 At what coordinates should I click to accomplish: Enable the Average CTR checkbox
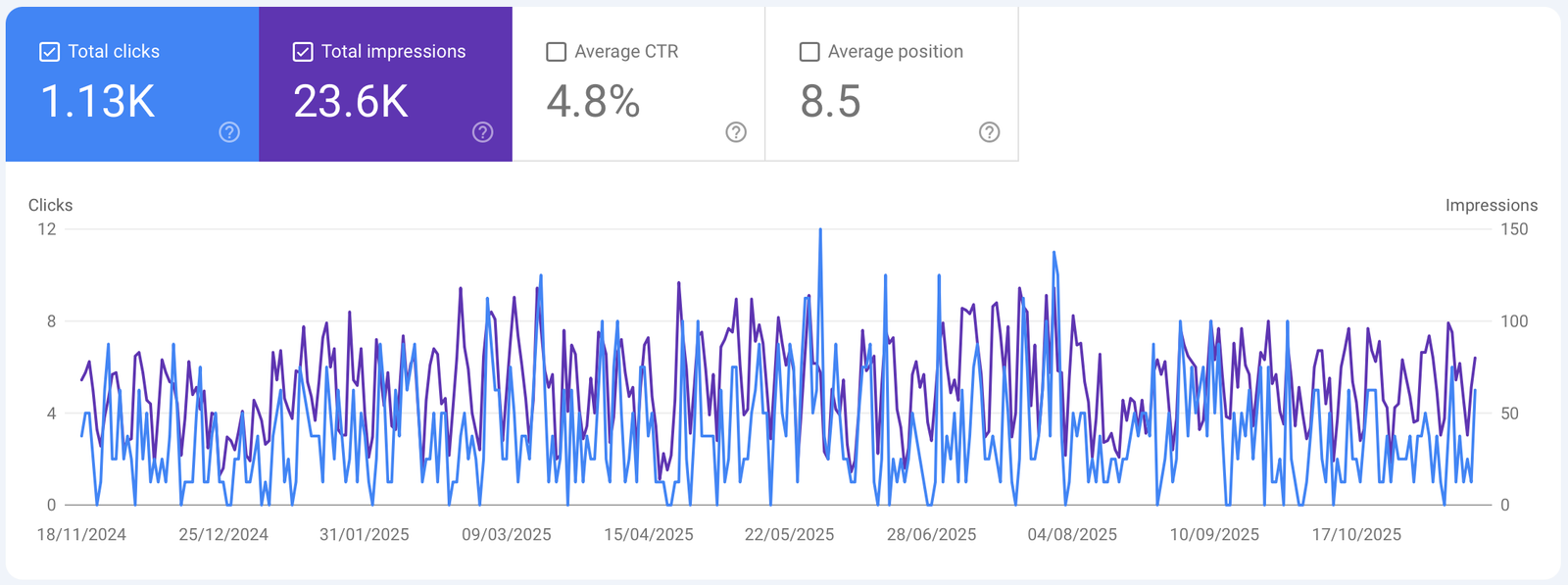click(557, 52)
